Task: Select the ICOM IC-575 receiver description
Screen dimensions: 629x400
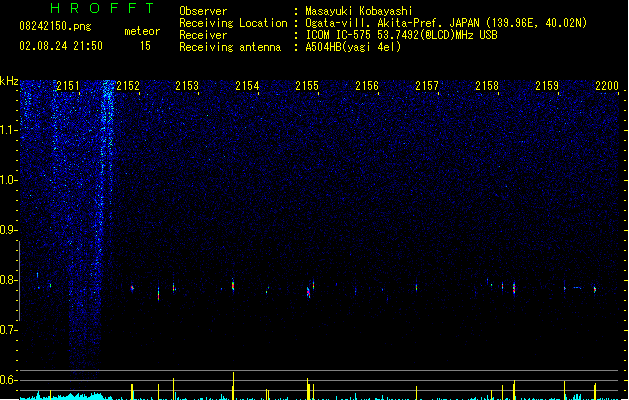Action: click(401, 35)
